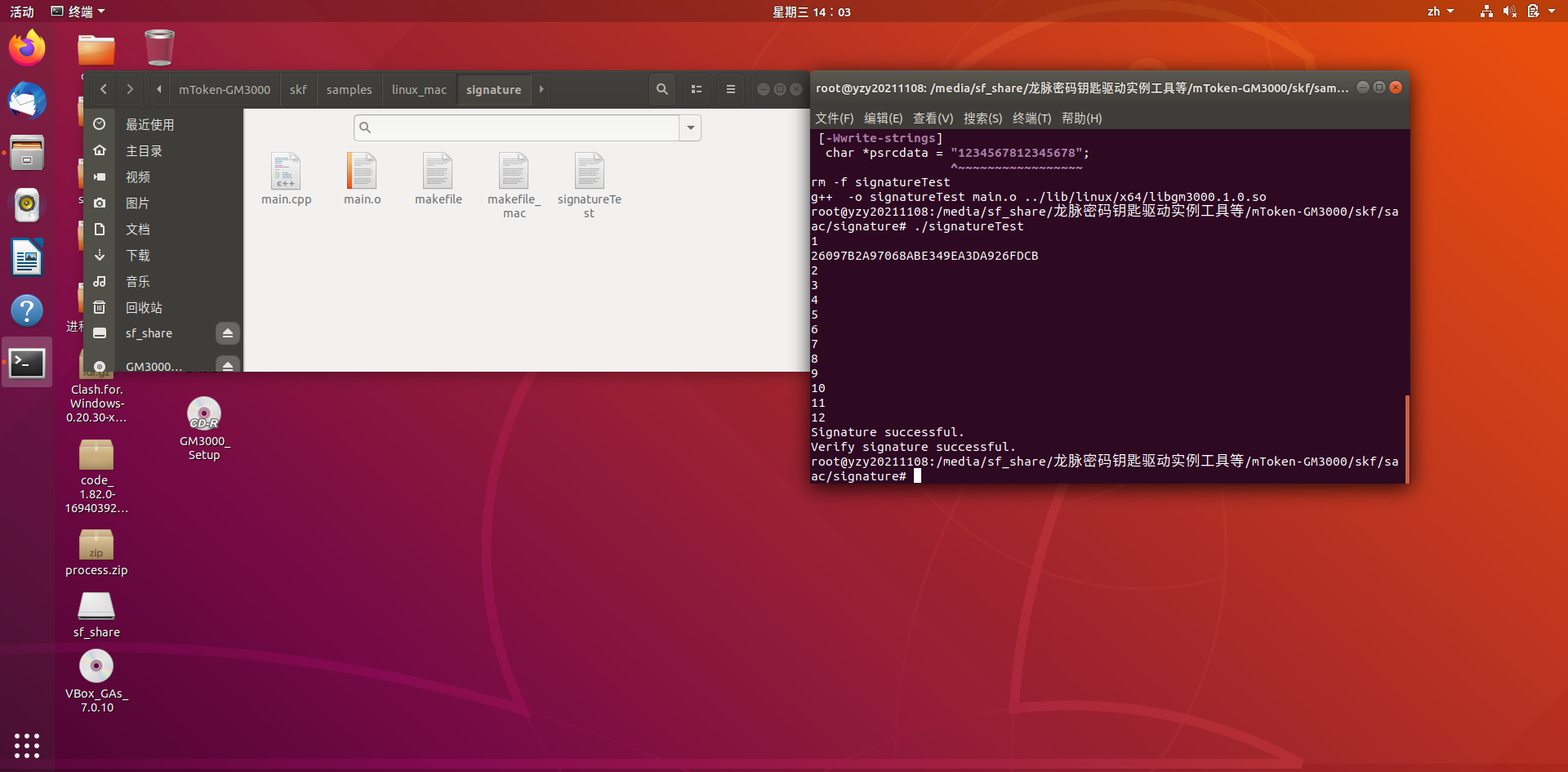Open the search options dropdown arrow
Screen dimensions: 1568x772
pyautogui.click(x=691, y=127)
